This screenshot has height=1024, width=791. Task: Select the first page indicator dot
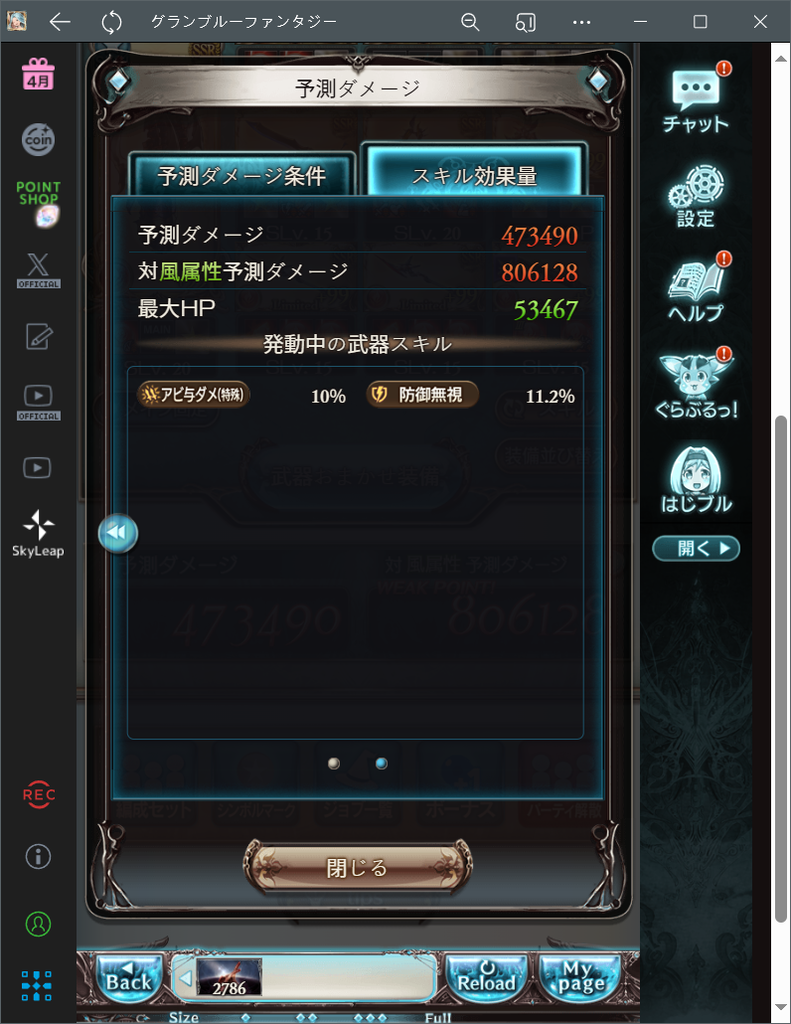[x=334, y=763]
